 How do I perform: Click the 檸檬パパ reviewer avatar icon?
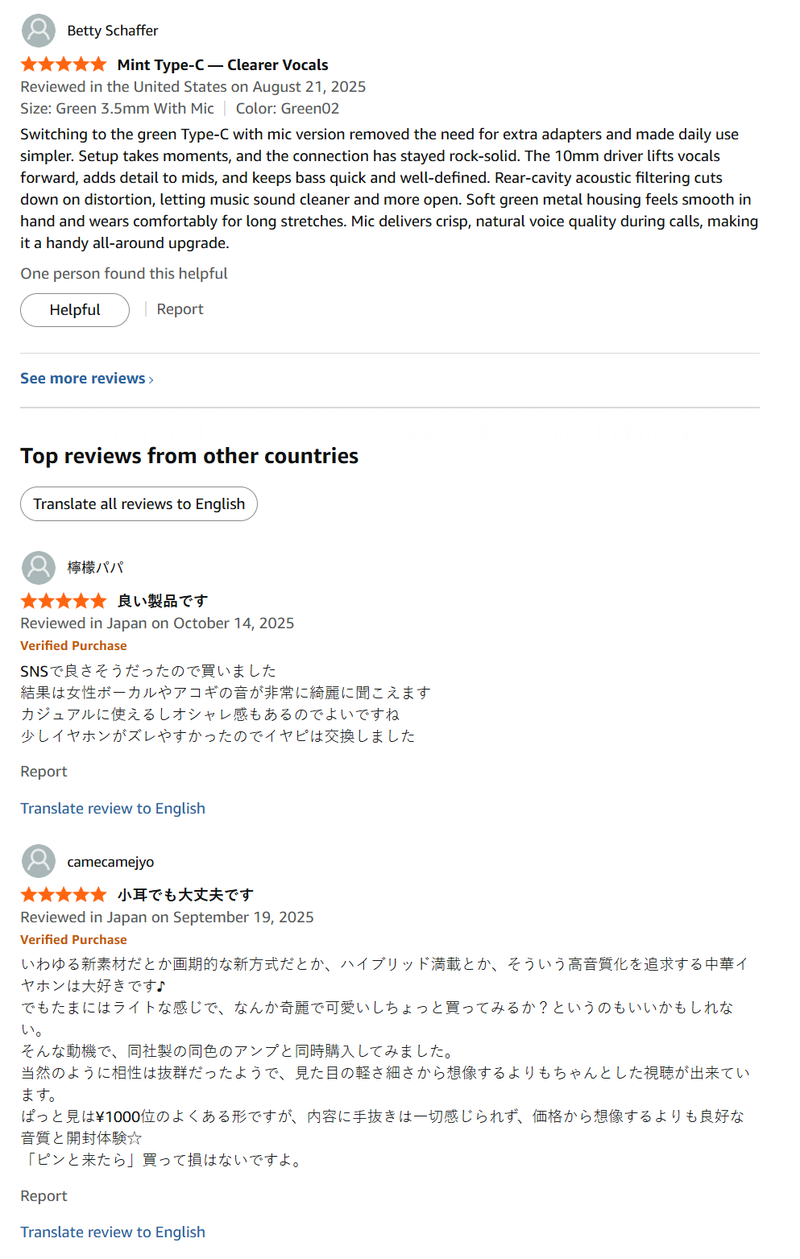pyautogui.click(x=38, y=568)
